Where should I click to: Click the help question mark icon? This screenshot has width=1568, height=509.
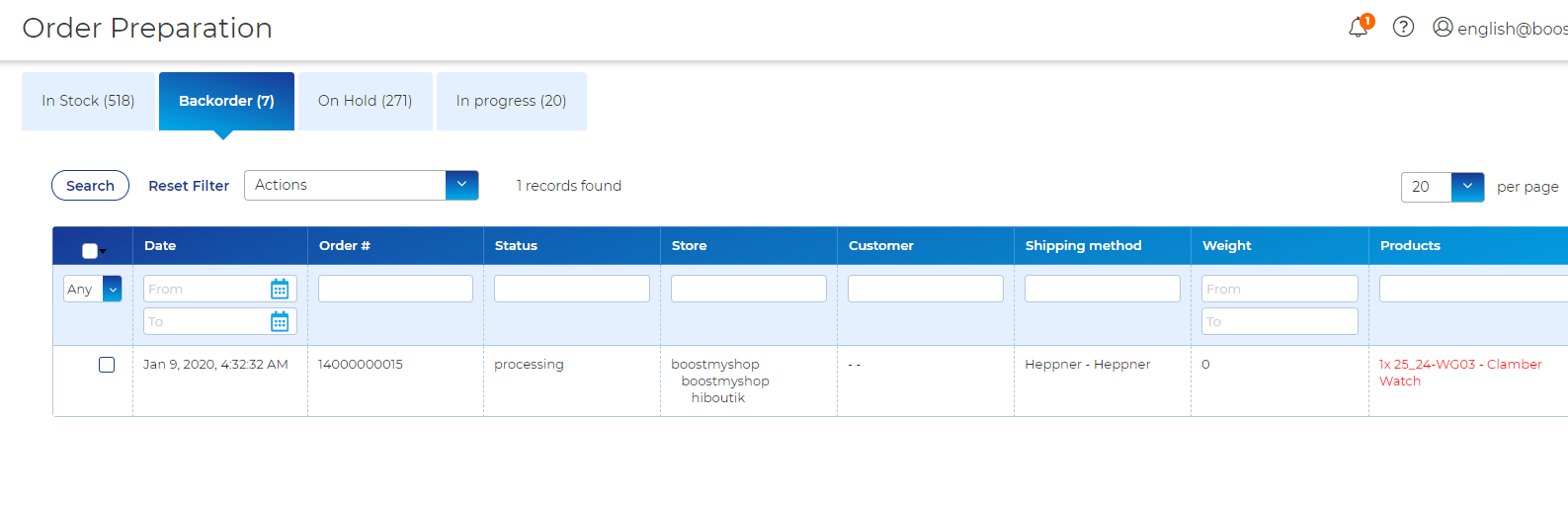[x=1403, y=27]
